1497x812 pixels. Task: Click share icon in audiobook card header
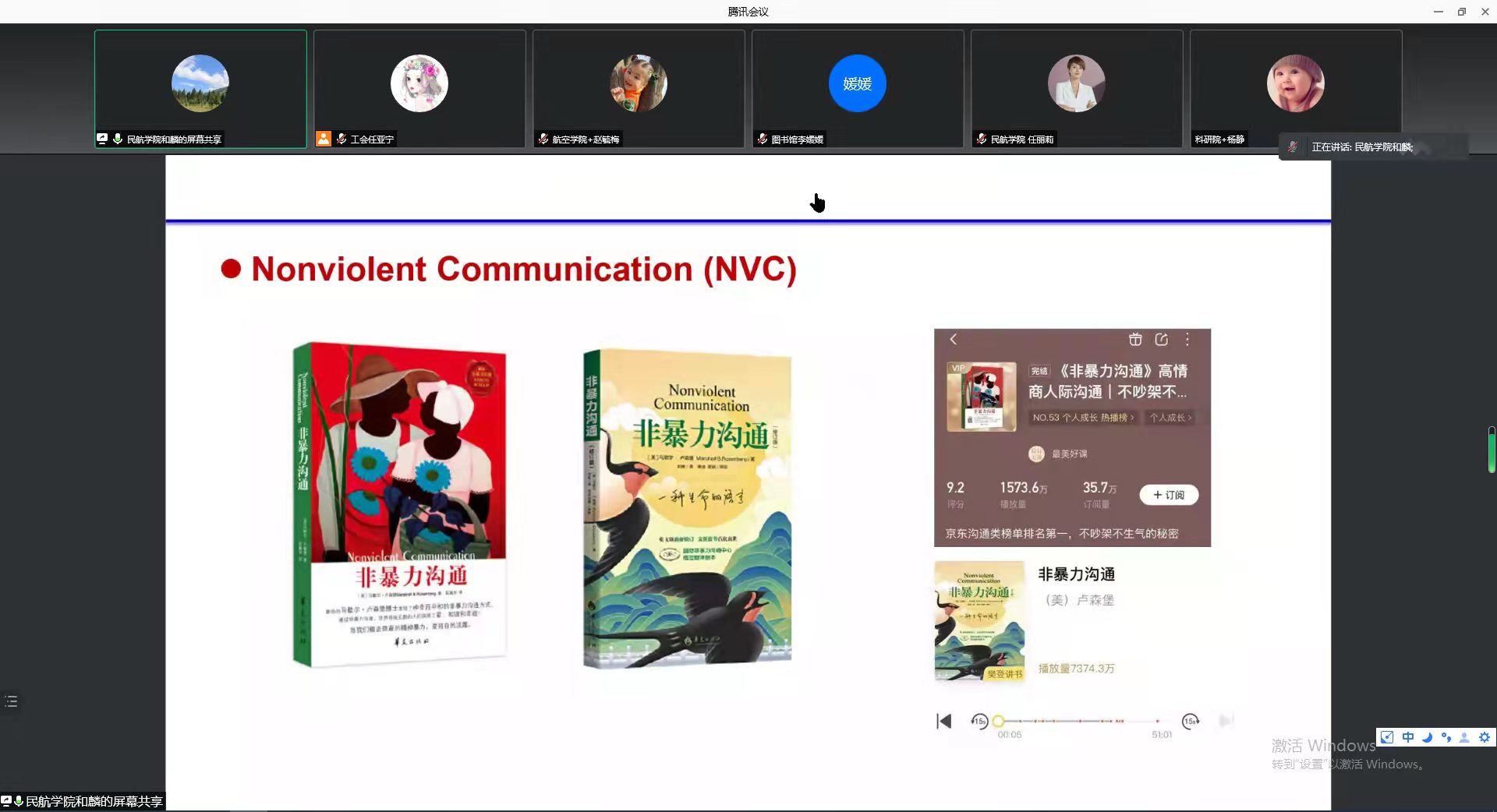(1162, 339)
